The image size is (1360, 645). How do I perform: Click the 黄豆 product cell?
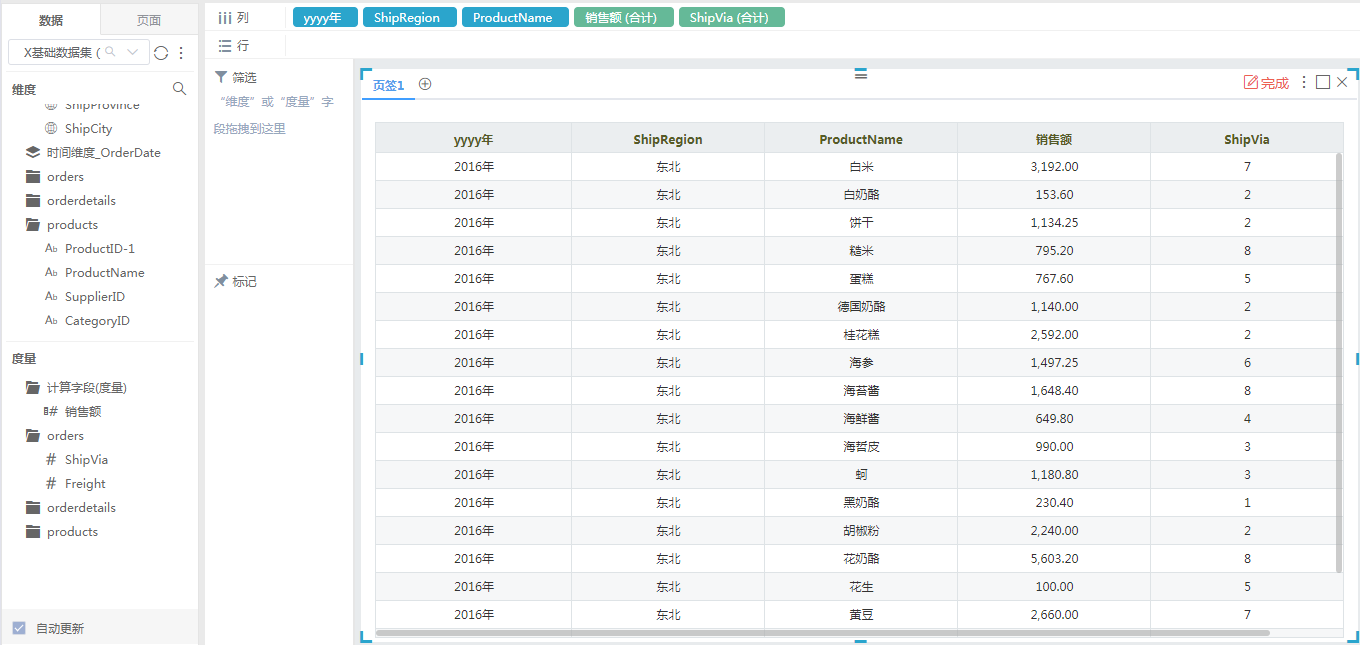tap(861, 615)
